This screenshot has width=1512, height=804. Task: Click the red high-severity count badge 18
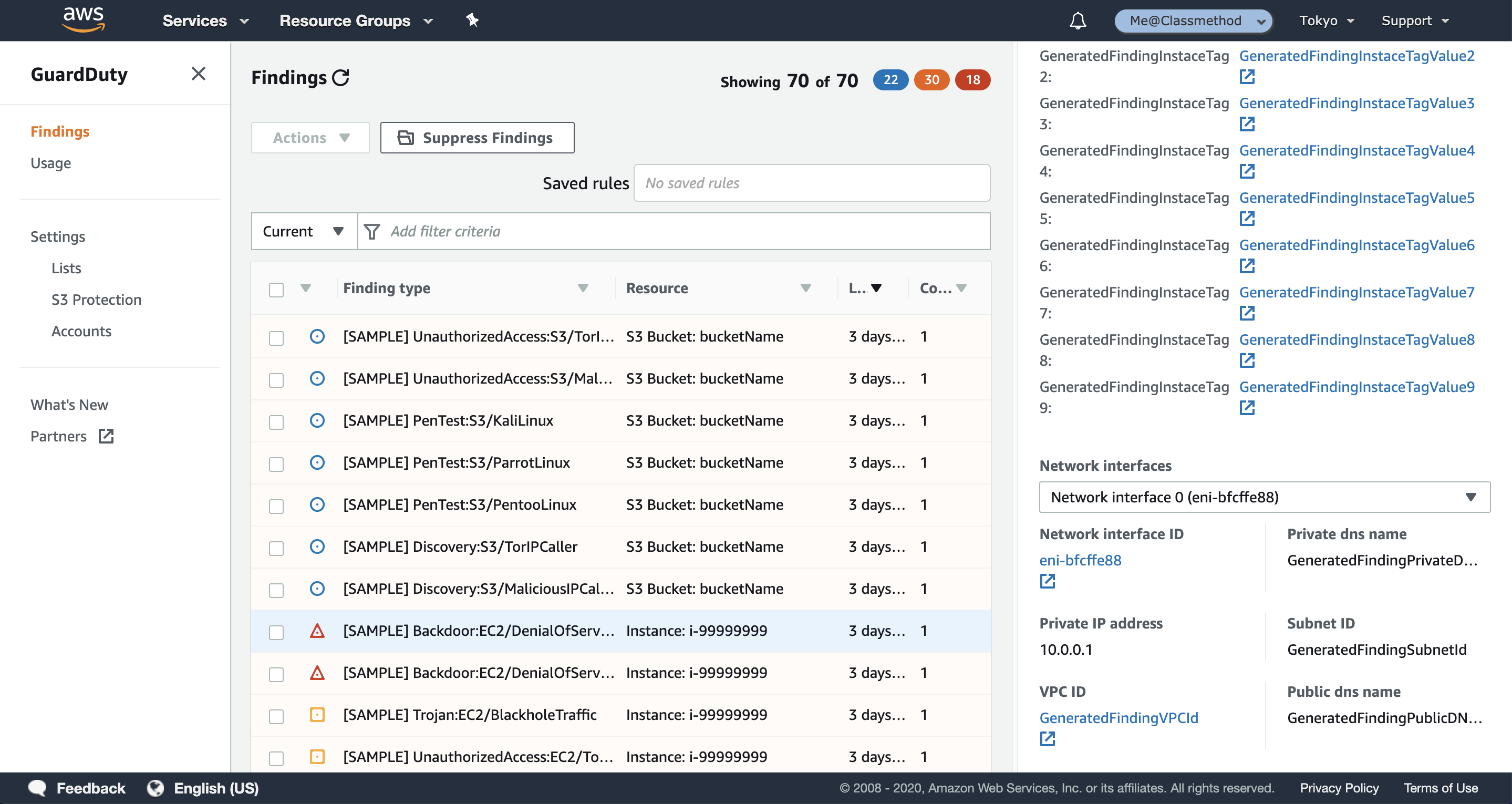tap(972, 80)
